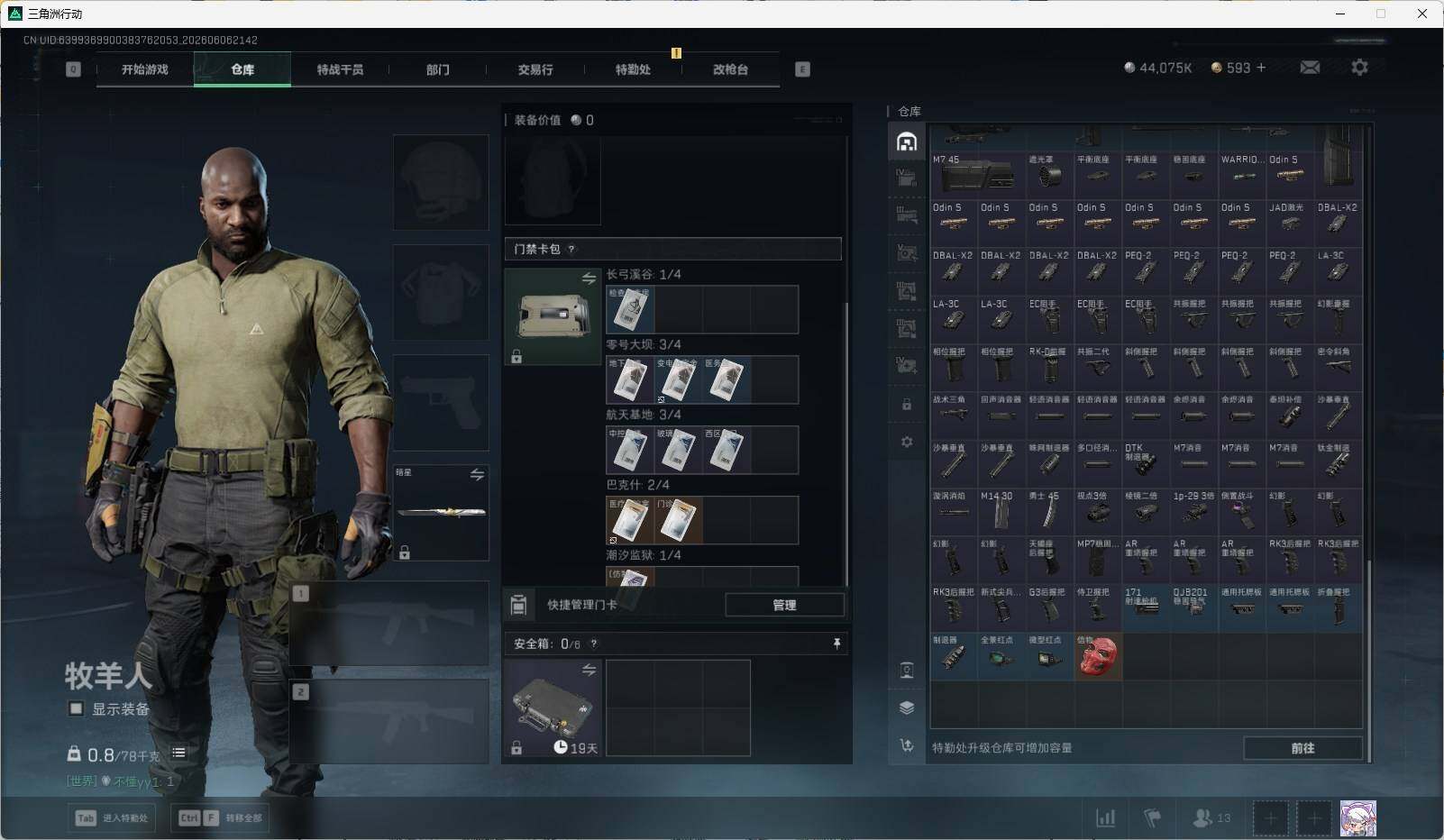Image resolution: width=1444 pixels, height=840 pixels.
Task: Select the 回声消音器 suppressor
Action: click(1002, 416)
